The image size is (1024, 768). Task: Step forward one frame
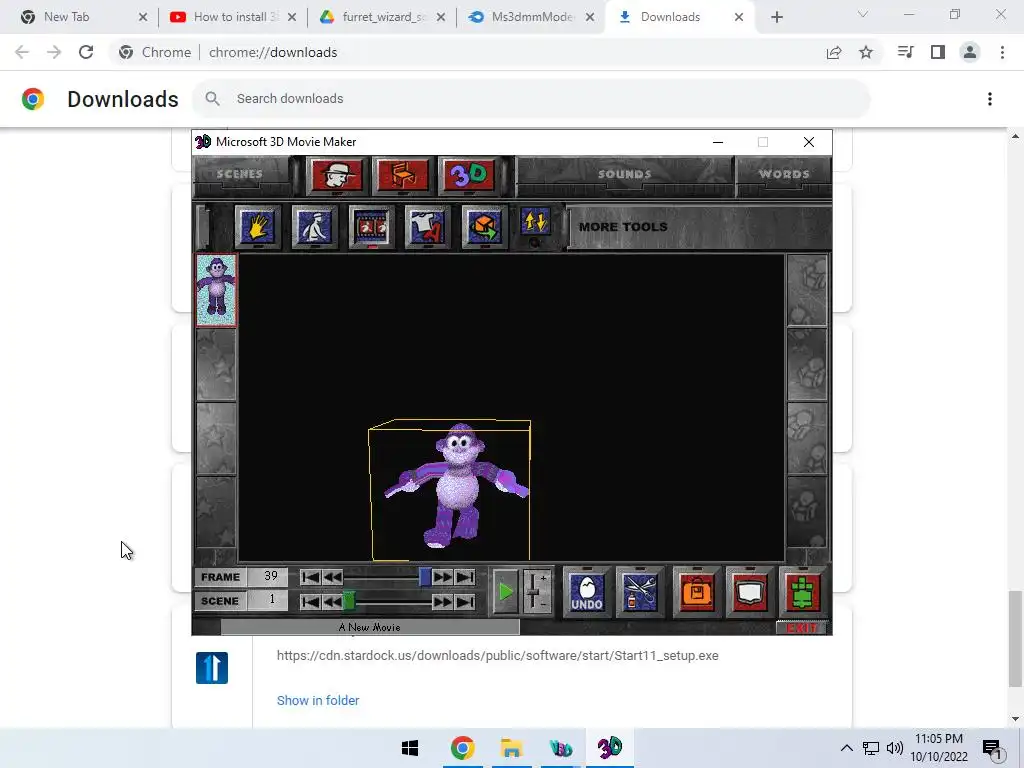click(x=443, y=577)
